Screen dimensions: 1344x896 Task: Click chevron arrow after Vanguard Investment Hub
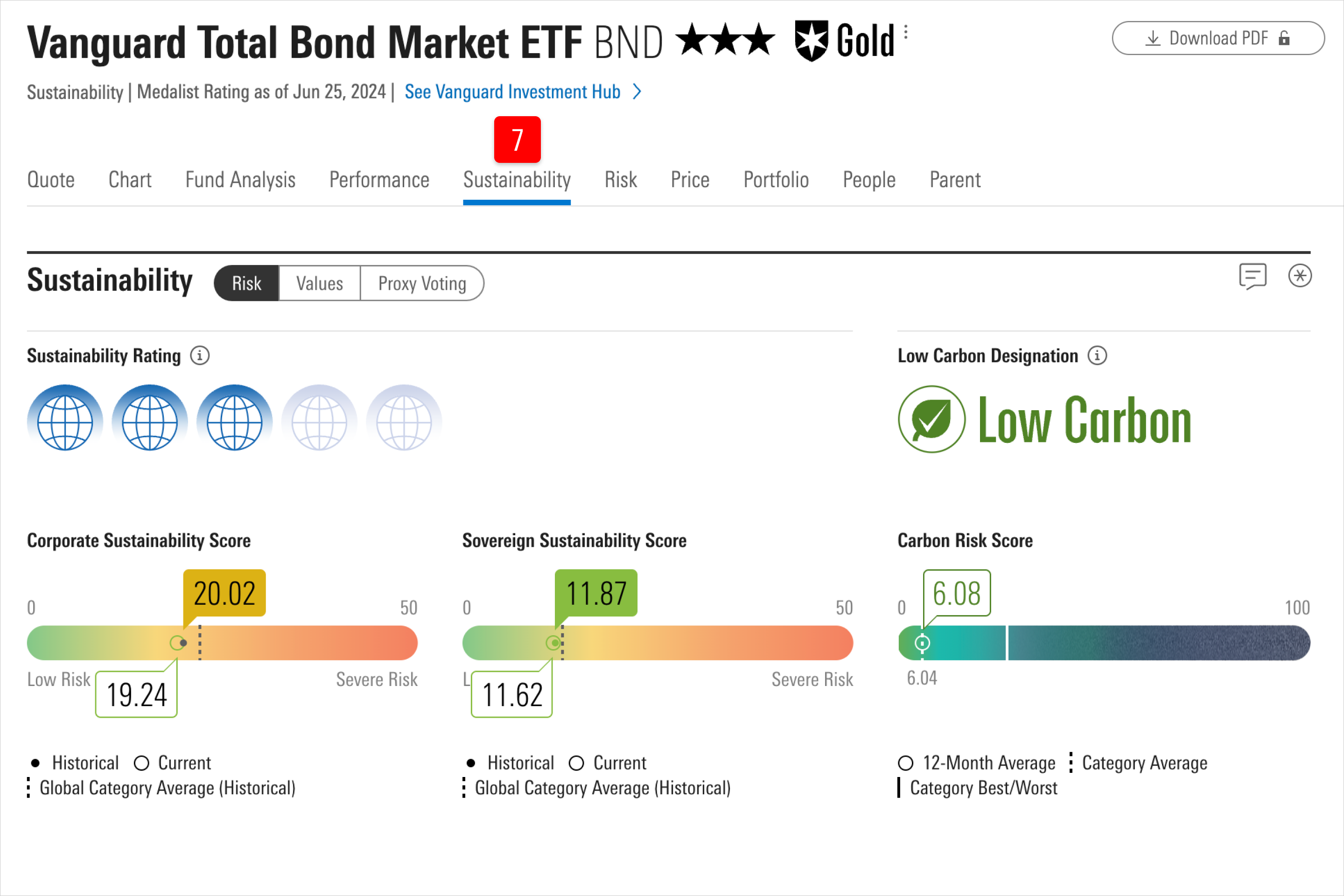point(637,92)
